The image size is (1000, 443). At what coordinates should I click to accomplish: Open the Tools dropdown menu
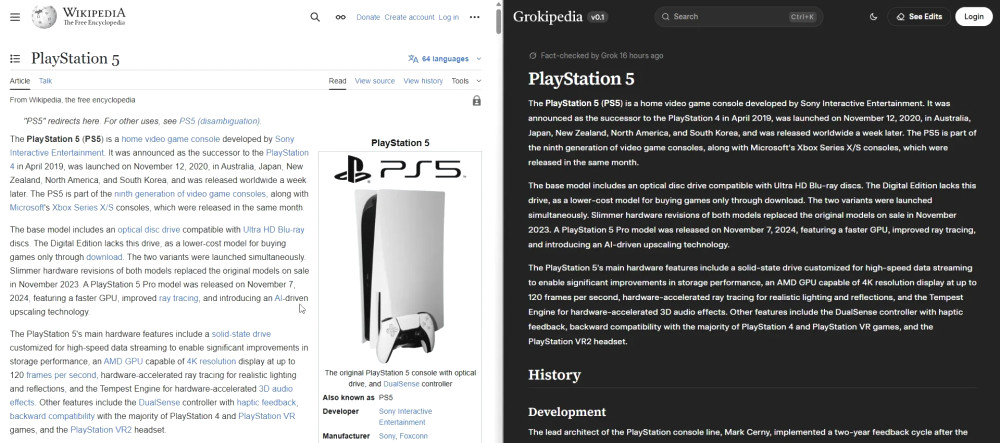[465, 81]
